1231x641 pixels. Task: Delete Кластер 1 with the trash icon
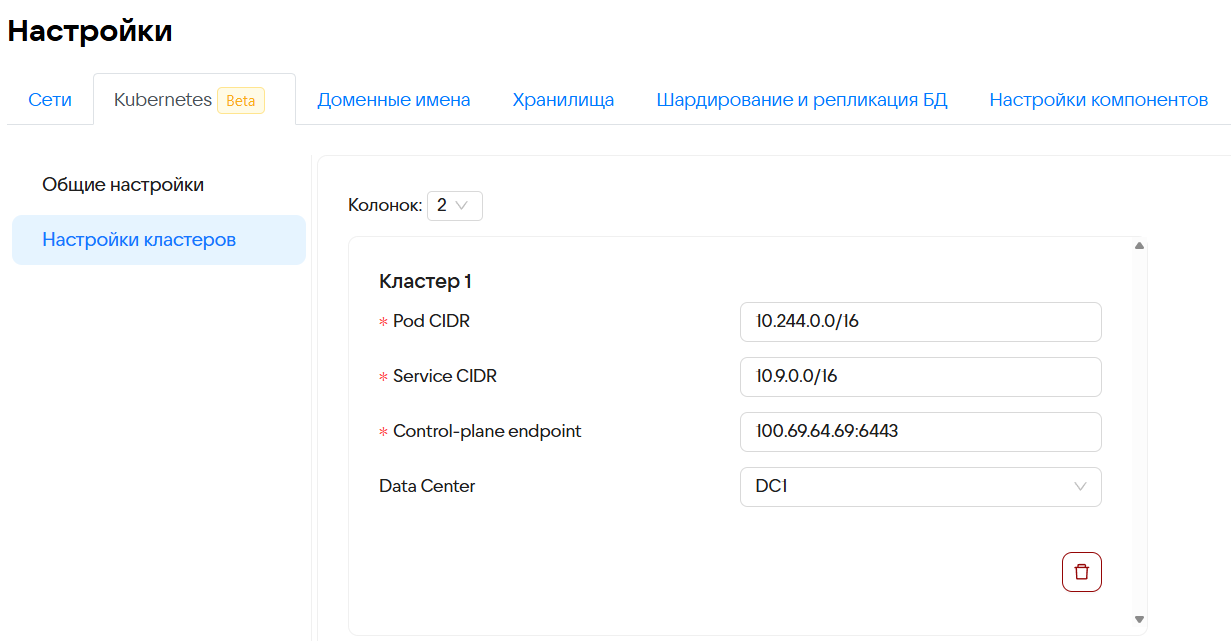tap(1081, 572)
